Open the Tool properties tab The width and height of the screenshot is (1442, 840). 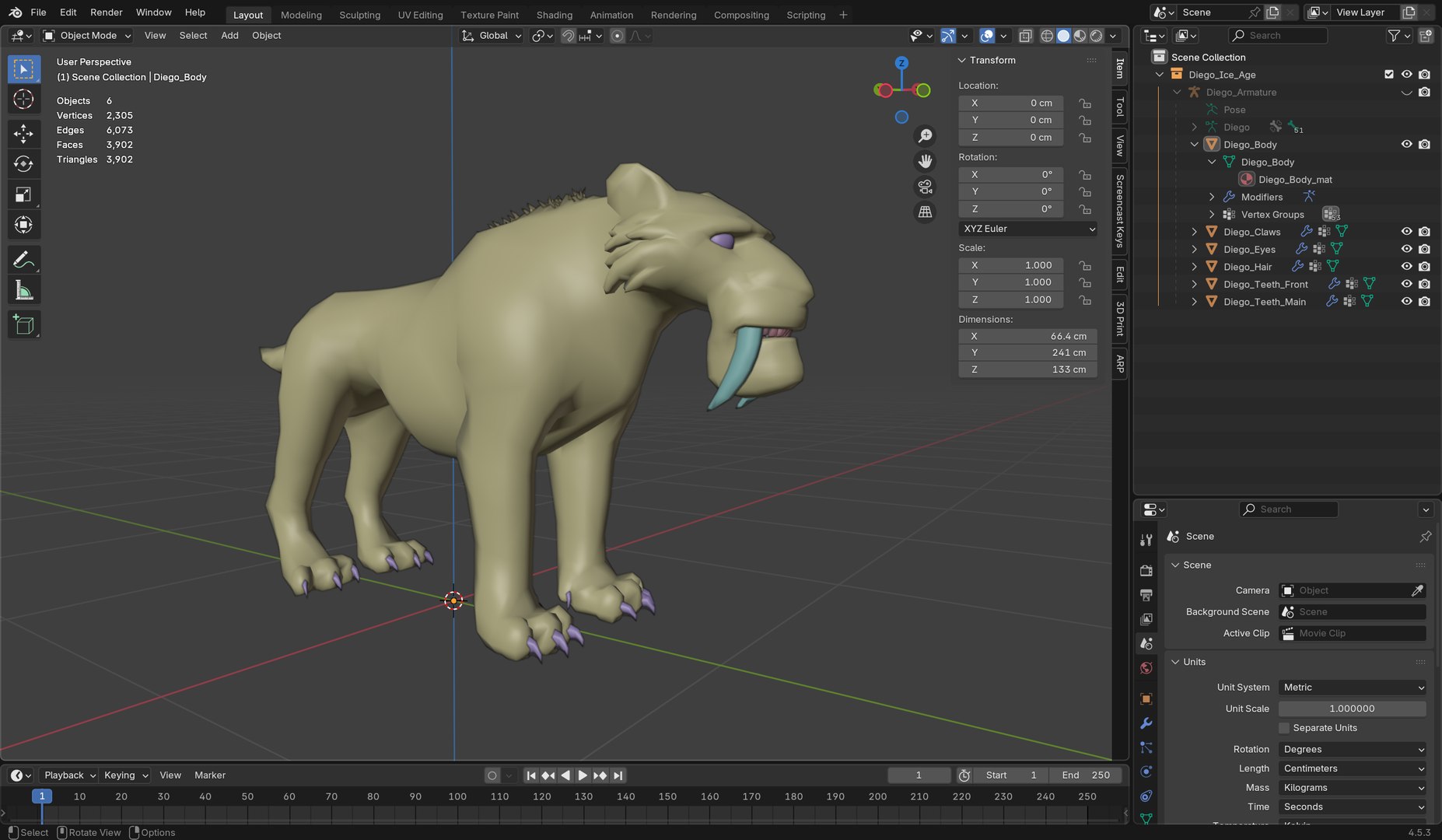point(1146,540)
